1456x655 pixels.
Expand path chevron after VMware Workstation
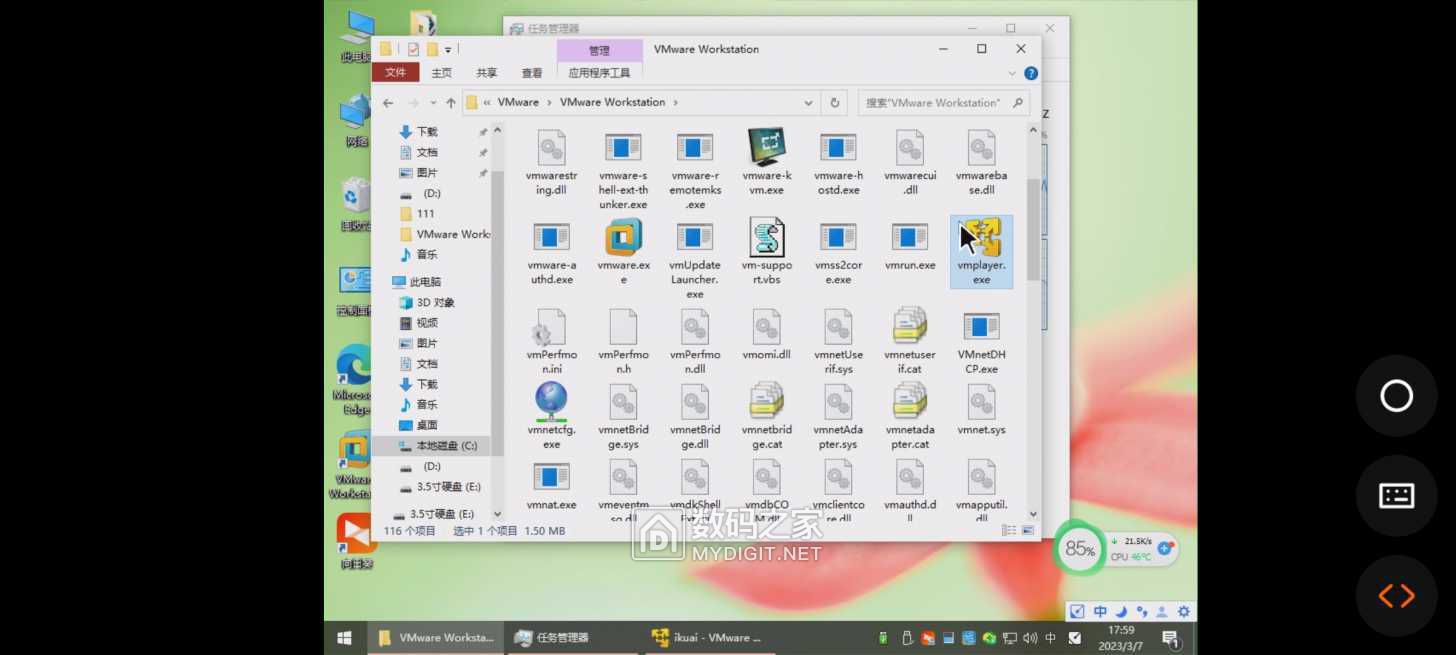675,102
